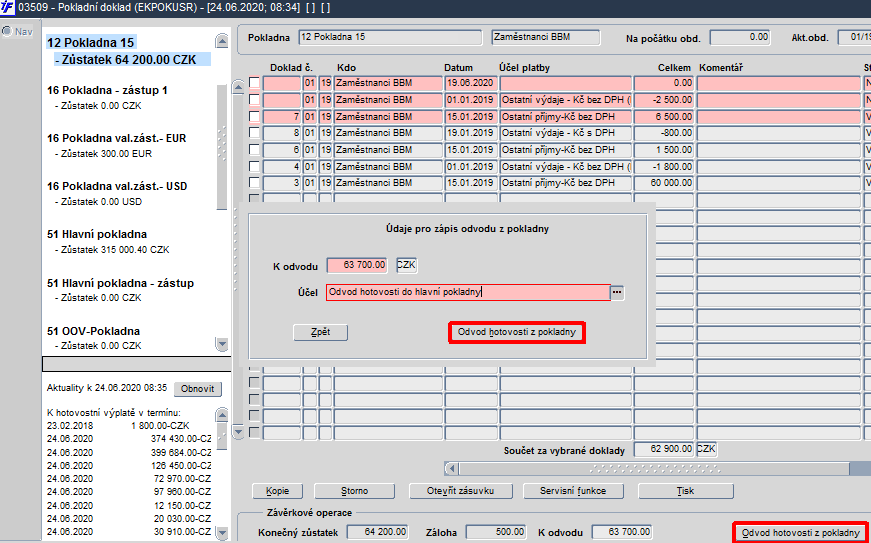Click the cash register list scrollbar thumb
Screen dimensions: 871x543
222,147
